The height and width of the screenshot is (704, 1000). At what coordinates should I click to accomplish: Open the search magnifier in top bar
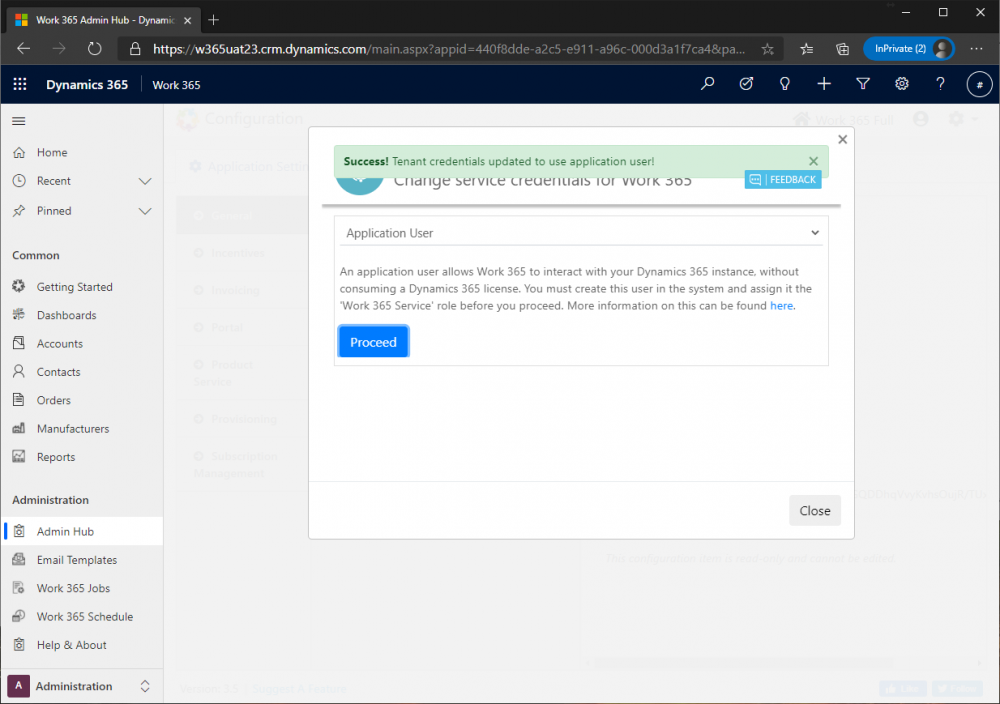(x=707, y=84)
